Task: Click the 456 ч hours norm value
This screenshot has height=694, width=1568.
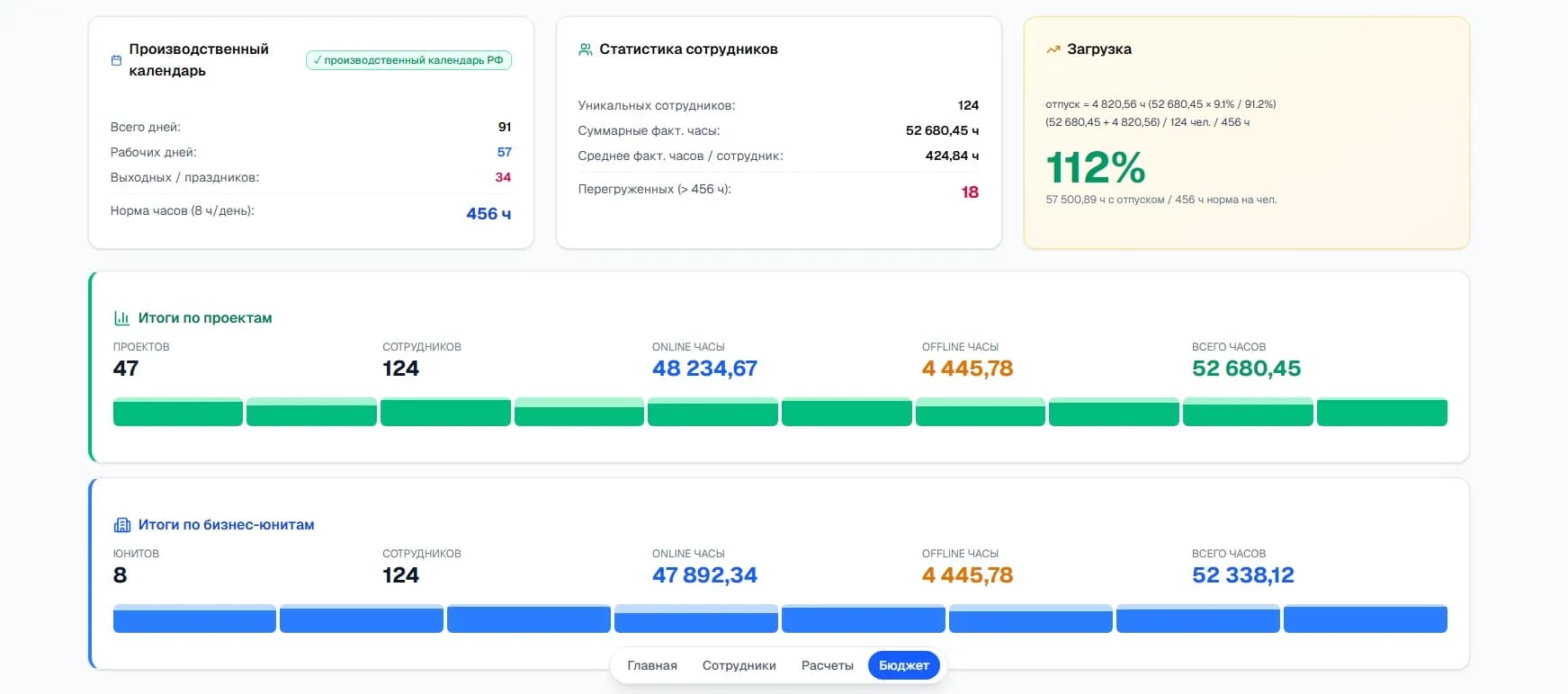Action: click(x=488, y=214)
